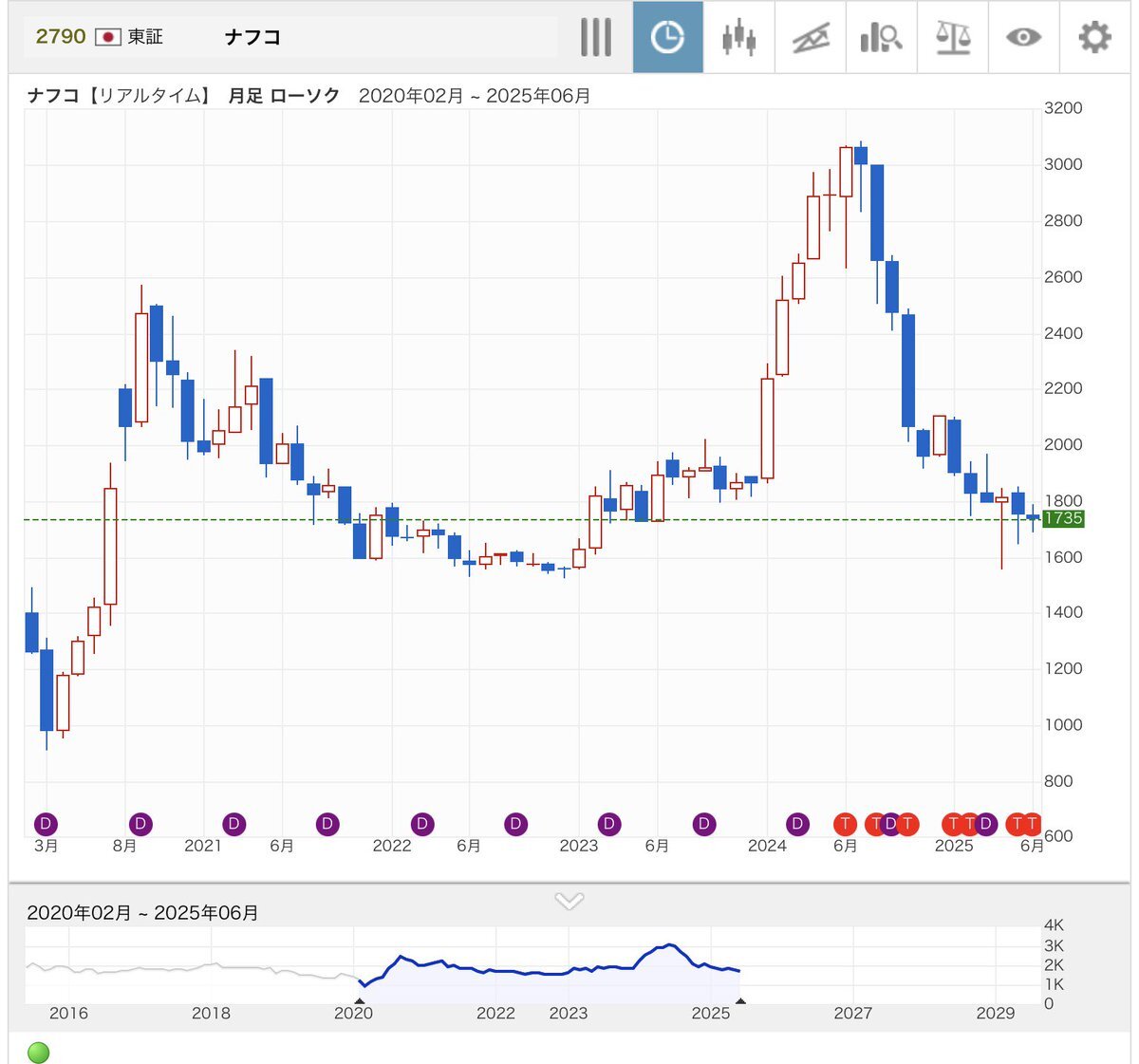Click the navigator's 2016 year label
1139x1064 pixels.
point(68,1014)
